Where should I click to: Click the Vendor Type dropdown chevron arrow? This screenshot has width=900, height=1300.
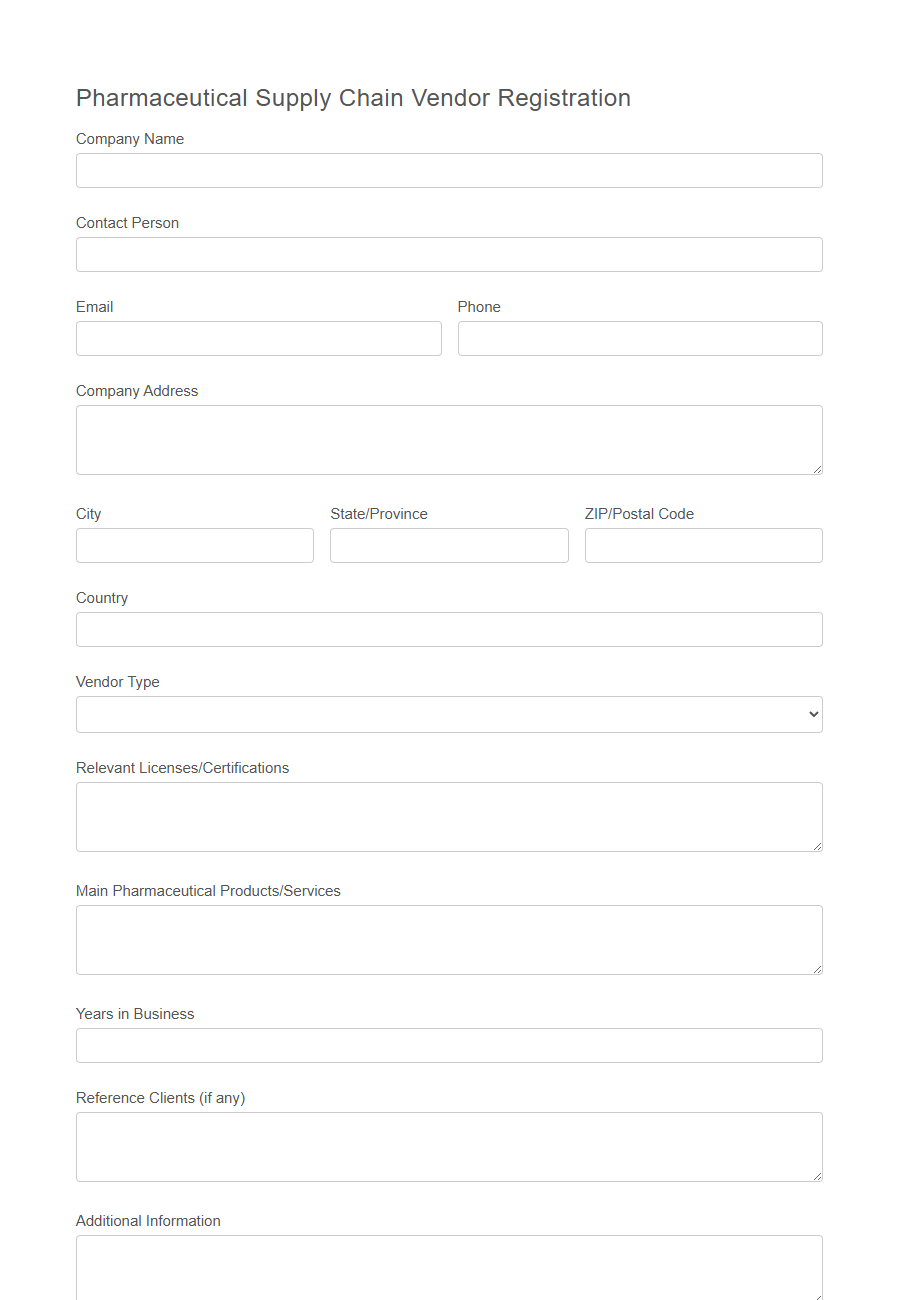(x=812, y=714)
